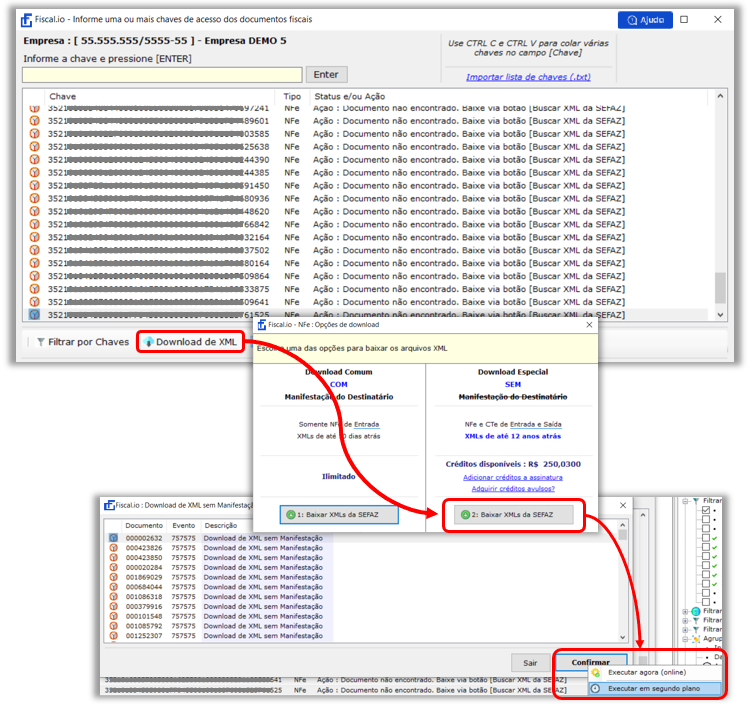Click XMLs de até 12 anos atrás text
751x709 pixels.
(x=512, y=436)
